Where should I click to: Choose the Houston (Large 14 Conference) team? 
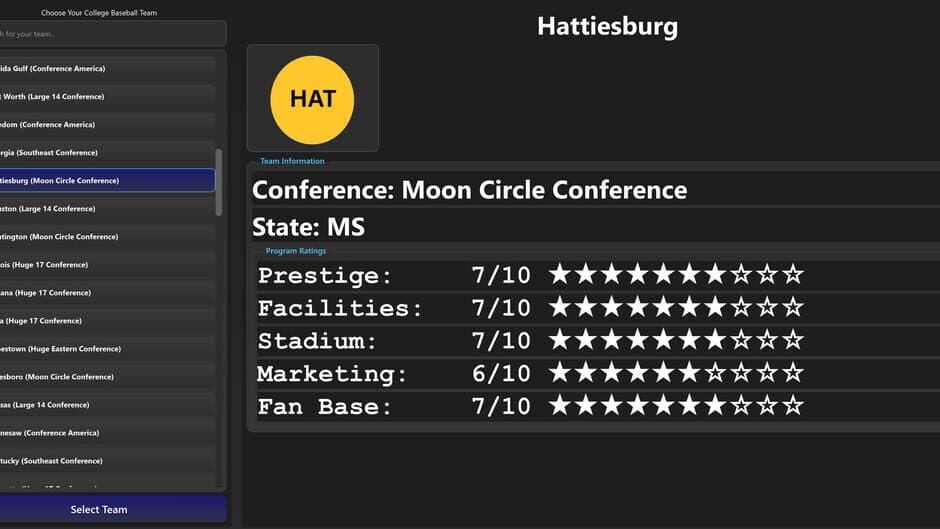coord(105,209)
